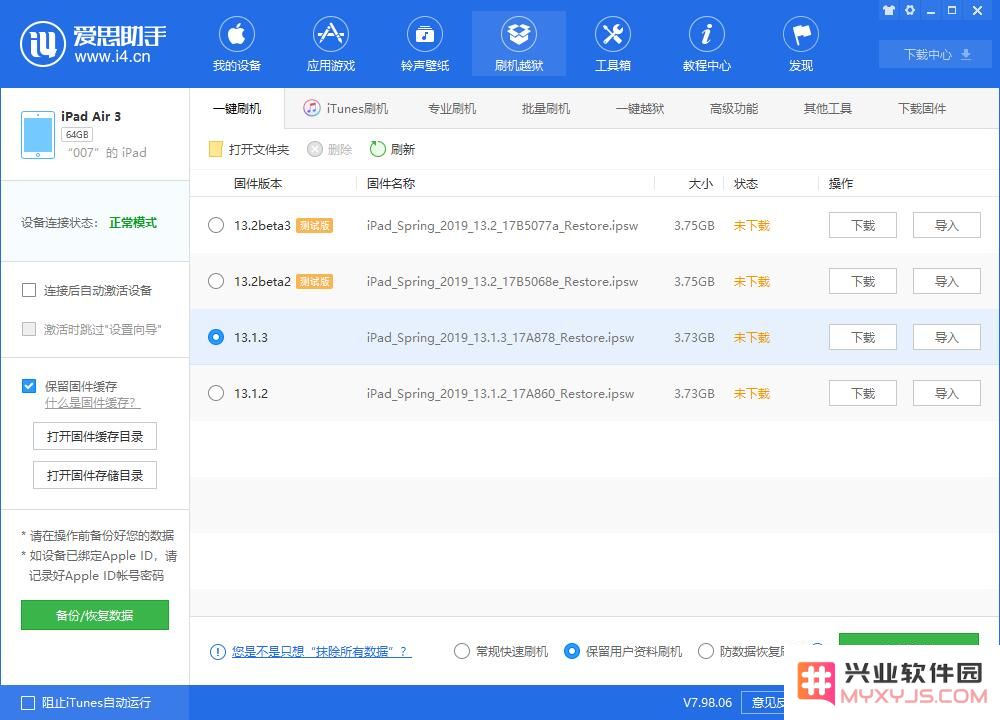Viewport: 1000px width, 720px height.
Task: Click the info icon beside 抹除所有数据 link
Action: point(217,652)
